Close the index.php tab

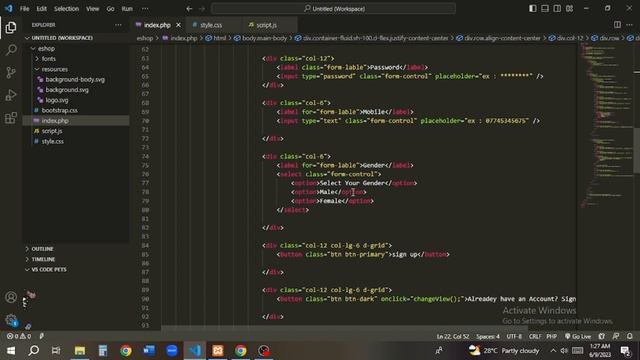[x=178, y=25]
